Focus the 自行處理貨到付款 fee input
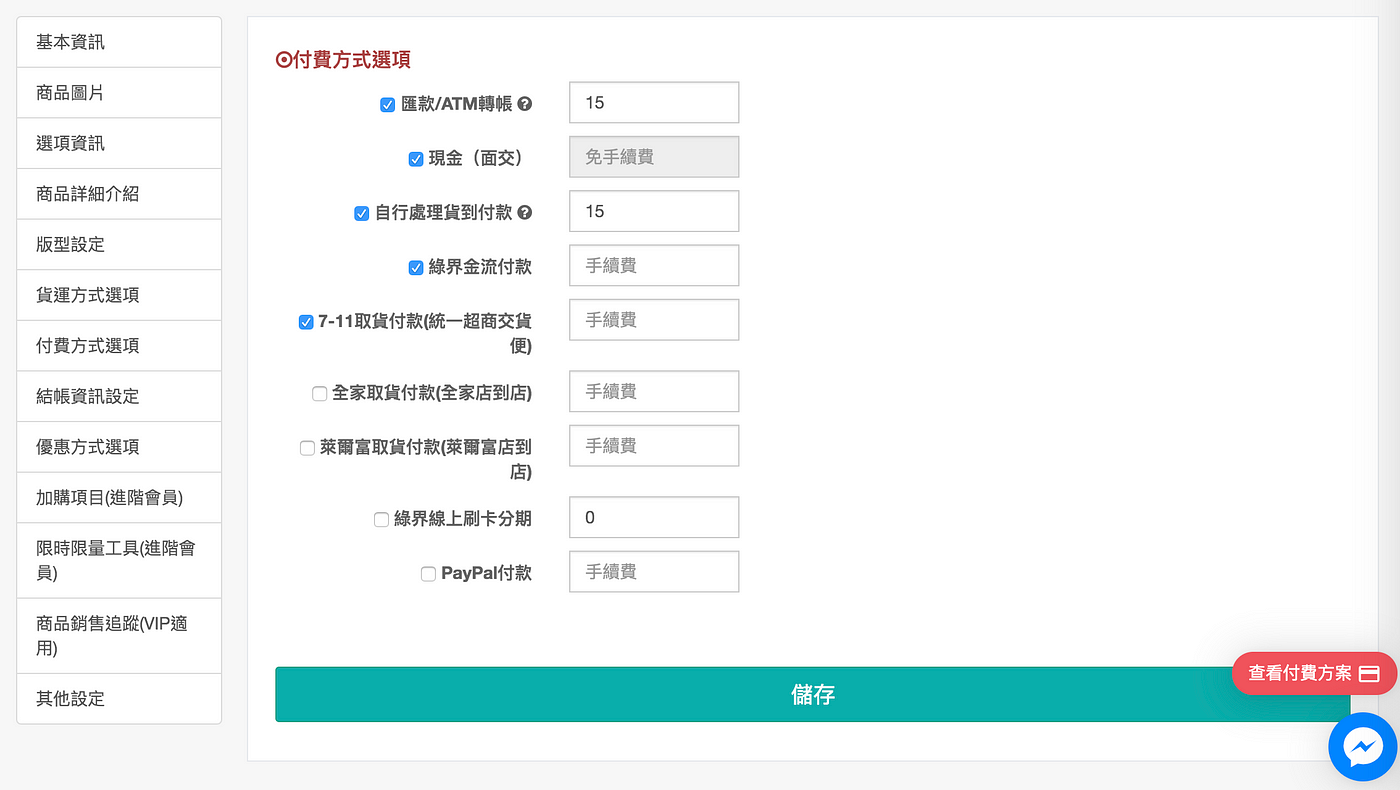The image size is (1400, 790). tap(654, 211)
